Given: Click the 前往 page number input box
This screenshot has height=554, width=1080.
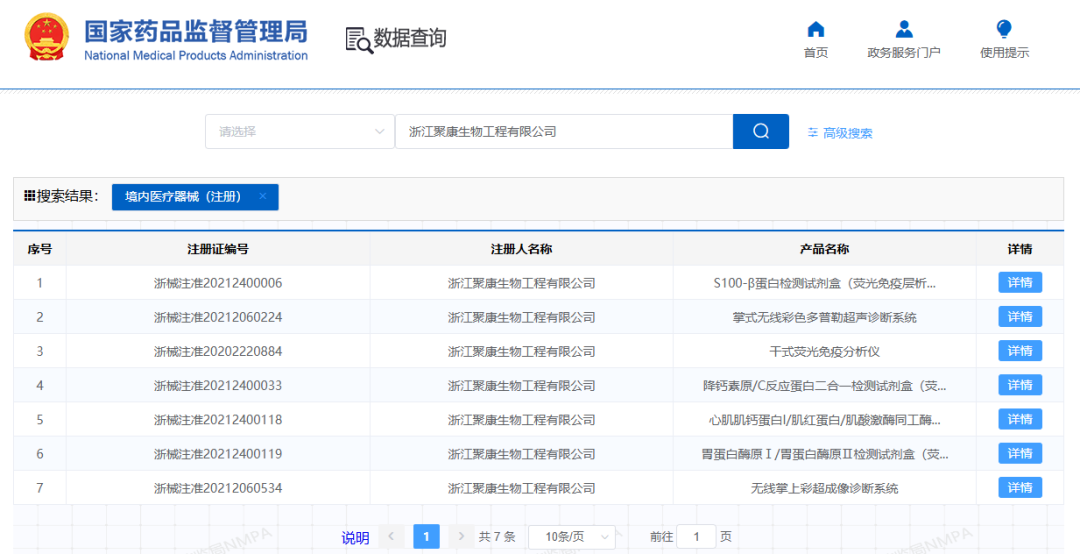Looking at the screenshot, I should (696, 537).
